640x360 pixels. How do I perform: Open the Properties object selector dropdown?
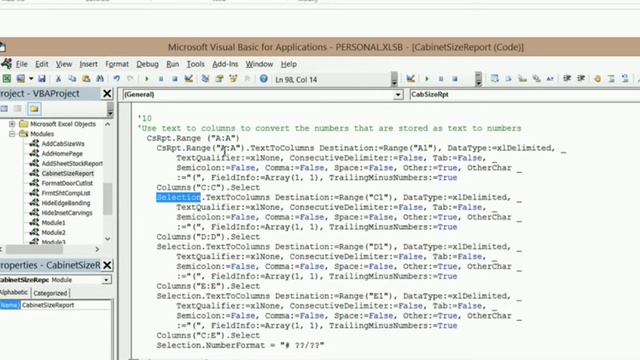[x=106, y=280]
